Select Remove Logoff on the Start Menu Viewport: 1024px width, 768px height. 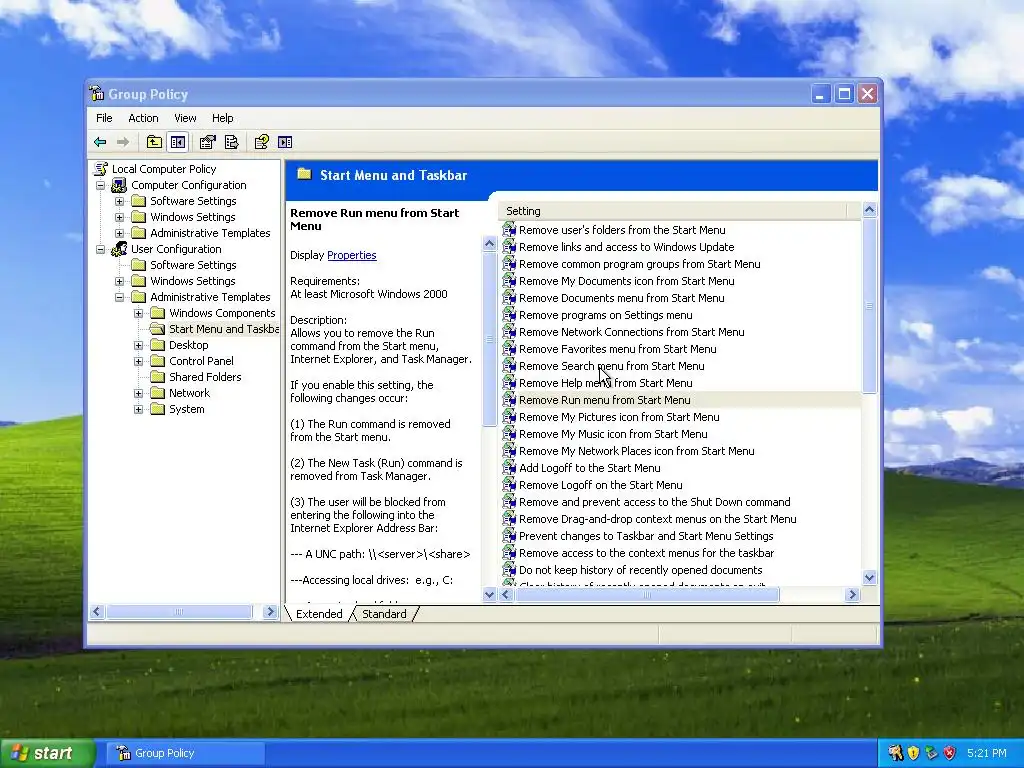coord(600,485)
